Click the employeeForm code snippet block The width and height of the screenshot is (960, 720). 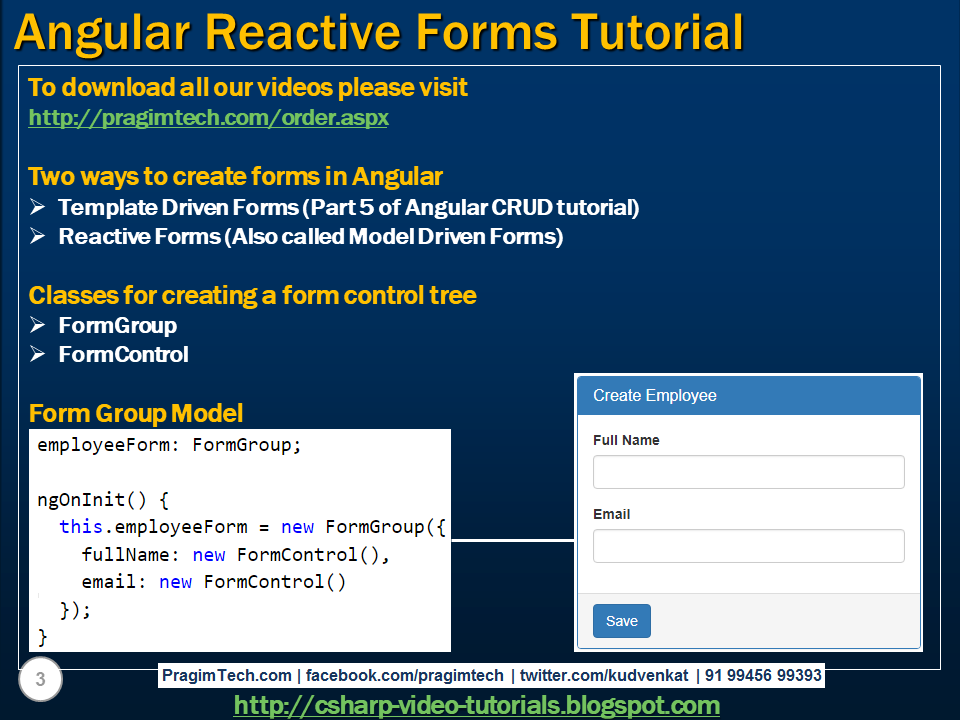[x=240, y=540]
